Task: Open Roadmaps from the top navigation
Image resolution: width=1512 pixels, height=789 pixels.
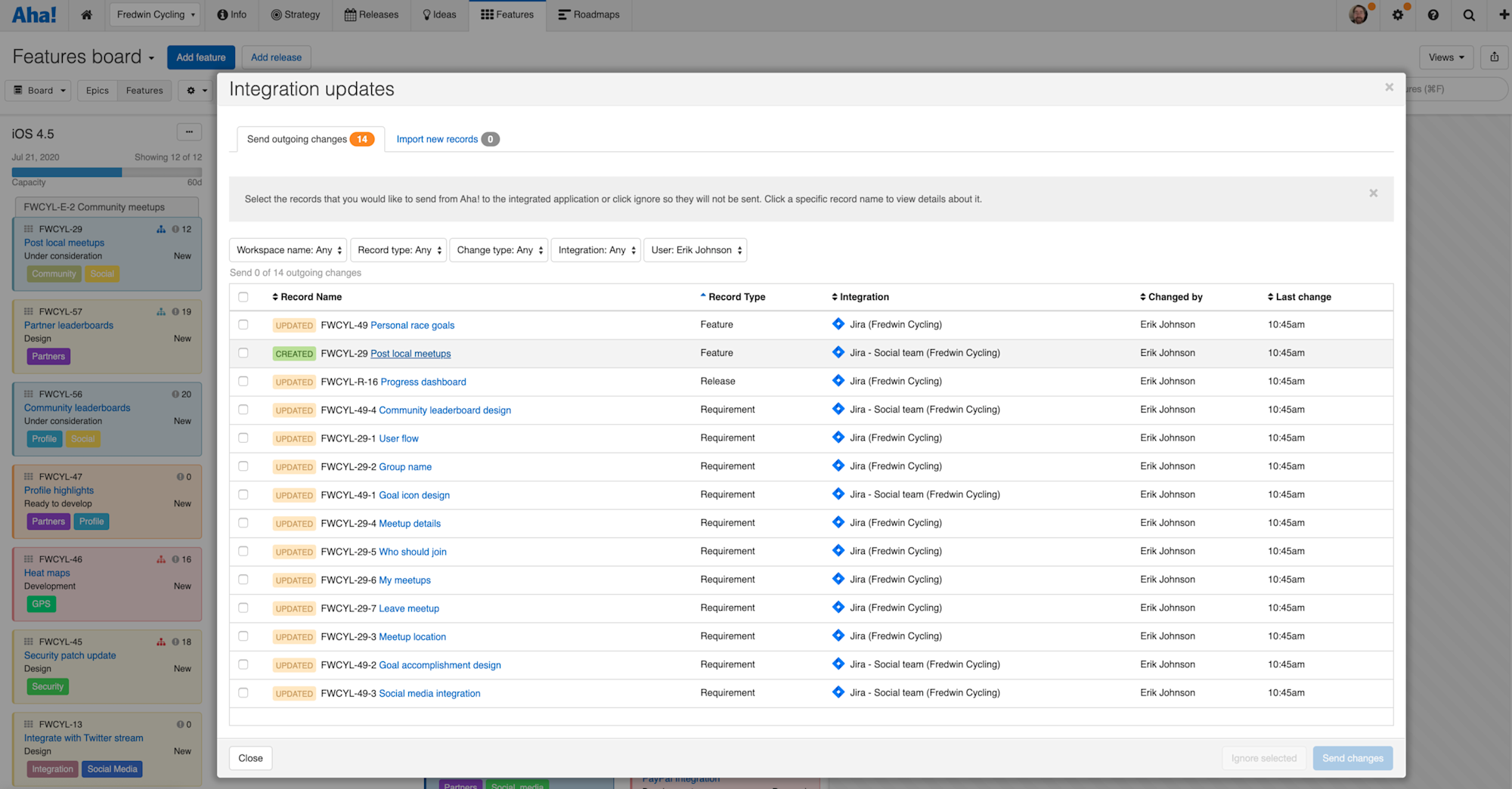Action: [x=589, y=14]
